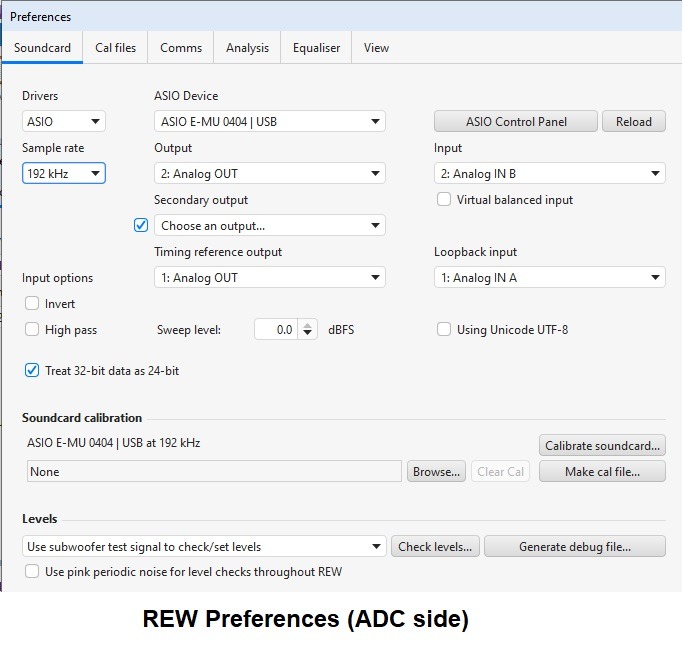Toggle the Invert input option

[x=32, y=303]
